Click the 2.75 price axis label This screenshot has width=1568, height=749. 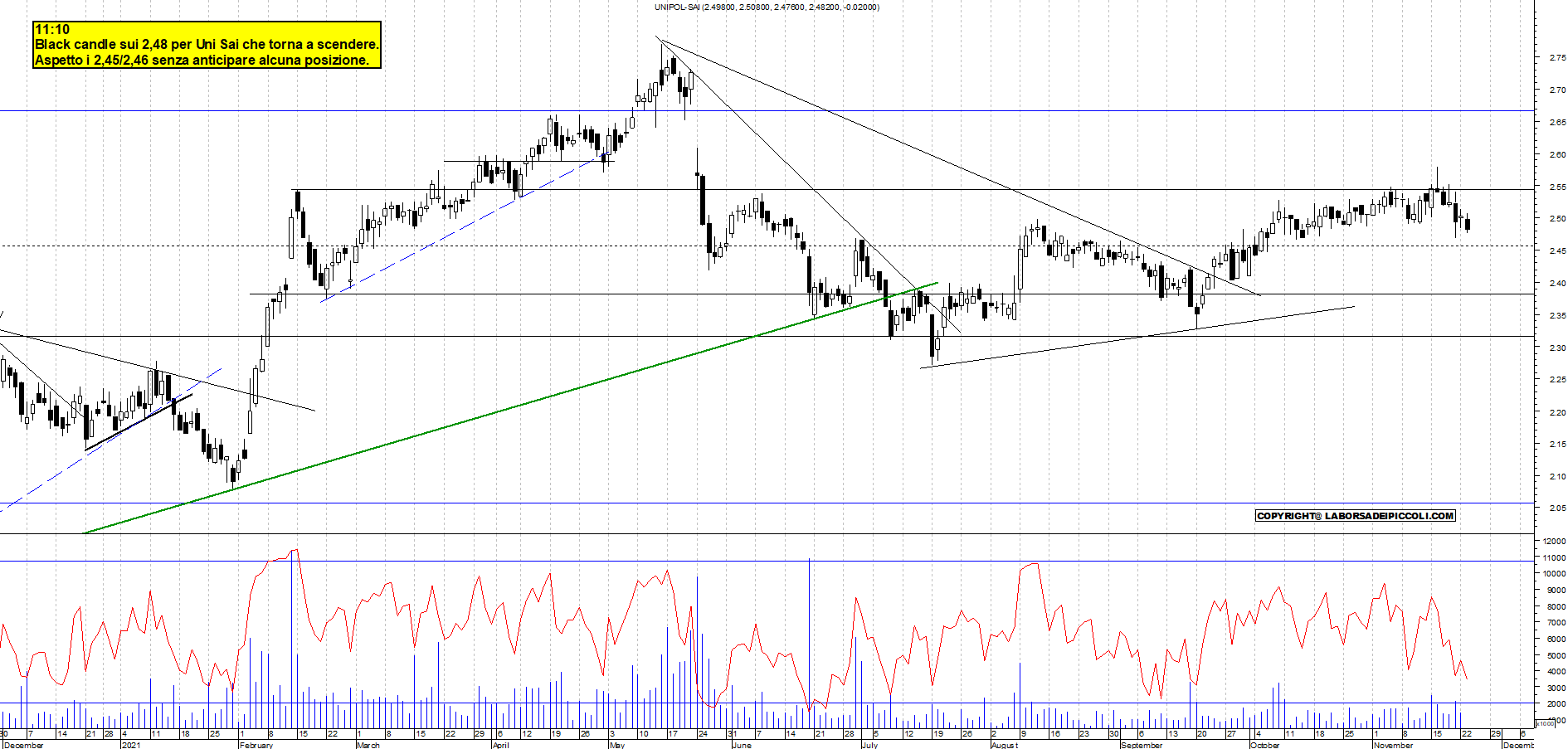(x=1557, y=58)
